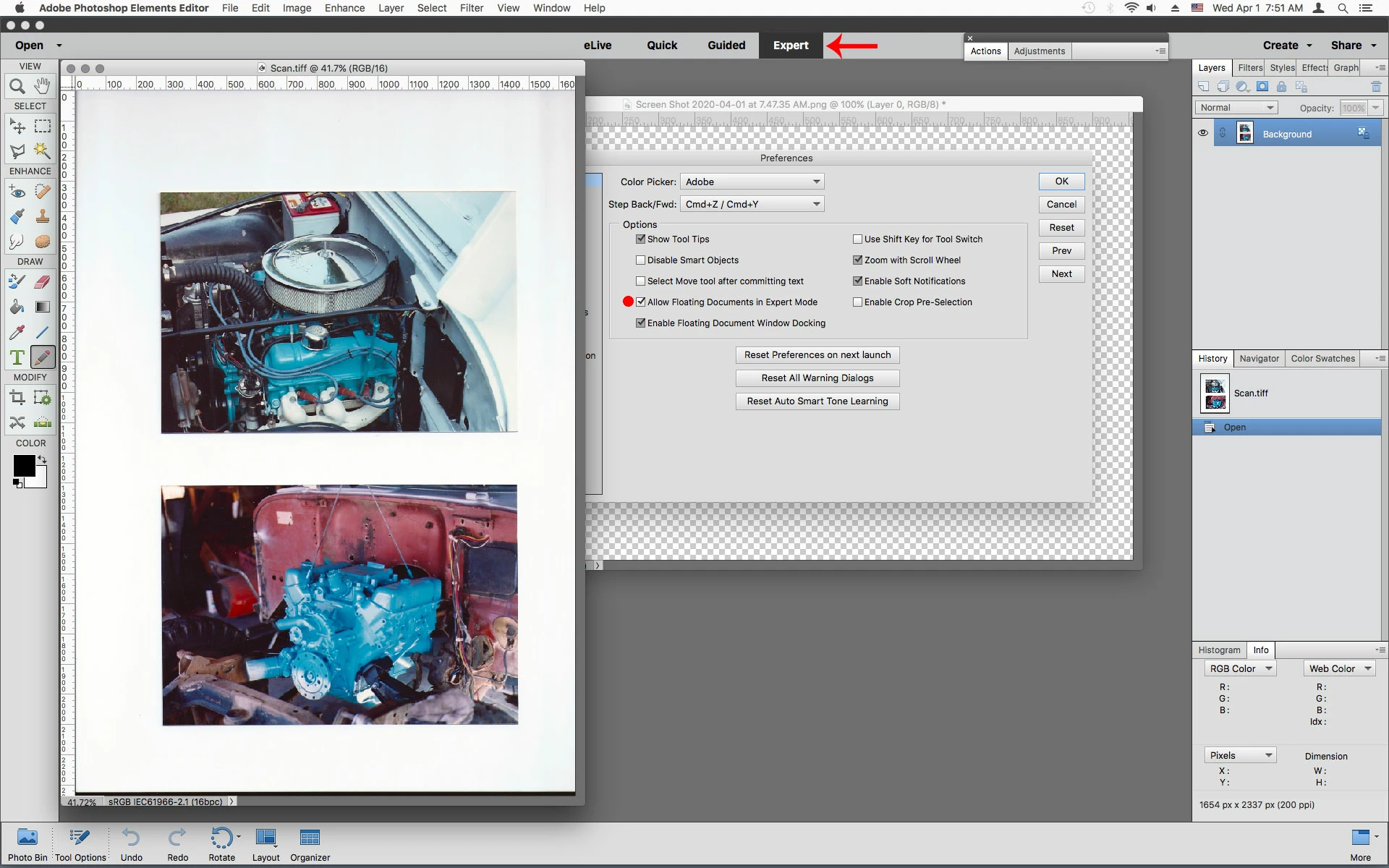Viewport: 1389px width, 868px height.
Task: Click the Rotate icon in taskbar
Action: pyautogui.click(x=221, y=843)
